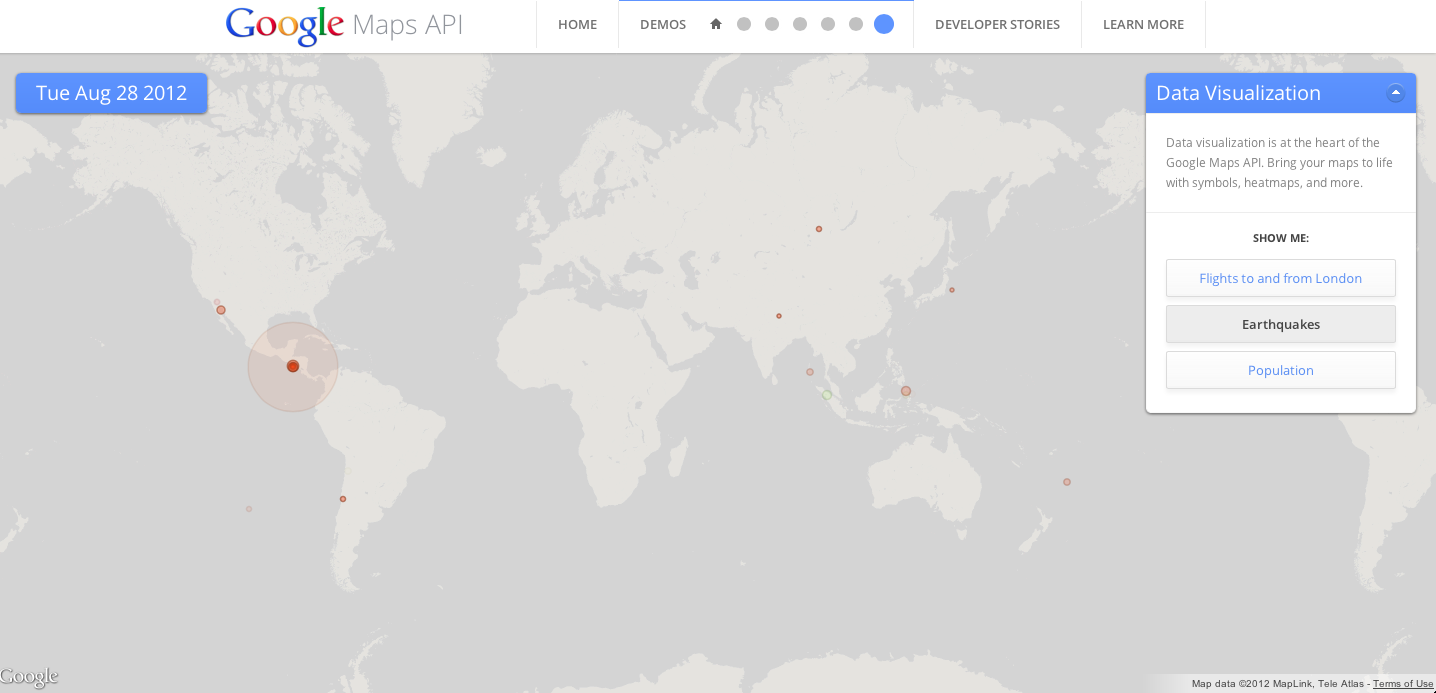This screenshot has height=693, width=1436.
Task: Select the fourth grey demo dot
Action: pyautogui.click(x=828, y=24)
